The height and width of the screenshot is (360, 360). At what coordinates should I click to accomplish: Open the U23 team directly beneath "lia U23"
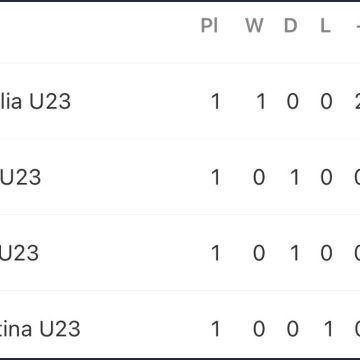tap(20, 177)
